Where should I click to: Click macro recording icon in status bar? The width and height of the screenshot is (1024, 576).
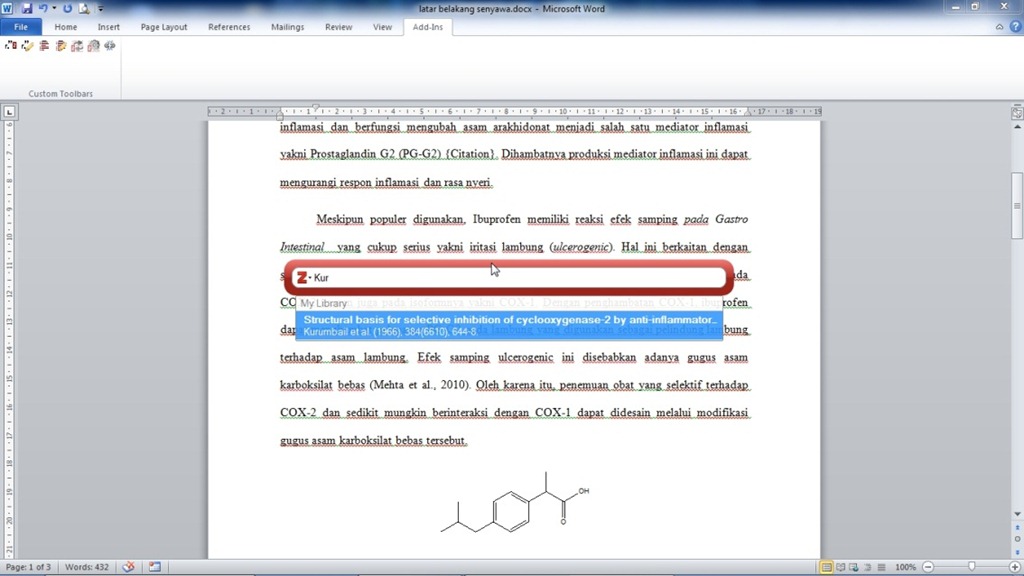(155, 567)
